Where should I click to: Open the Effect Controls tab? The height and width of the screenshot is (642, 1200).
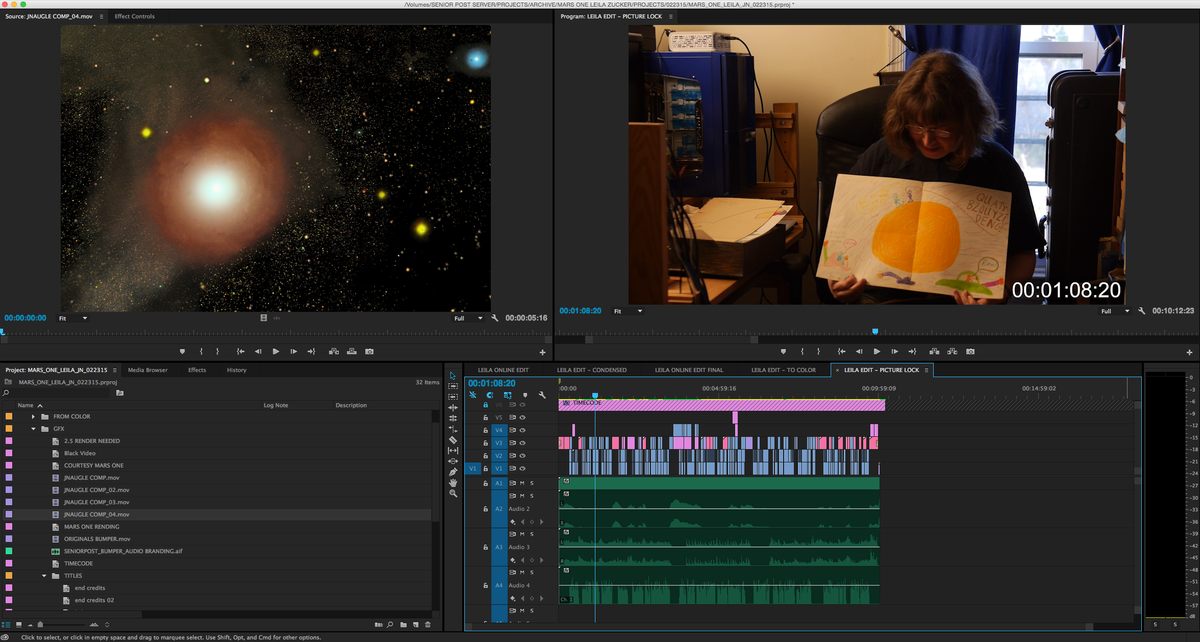pos(135,16)
